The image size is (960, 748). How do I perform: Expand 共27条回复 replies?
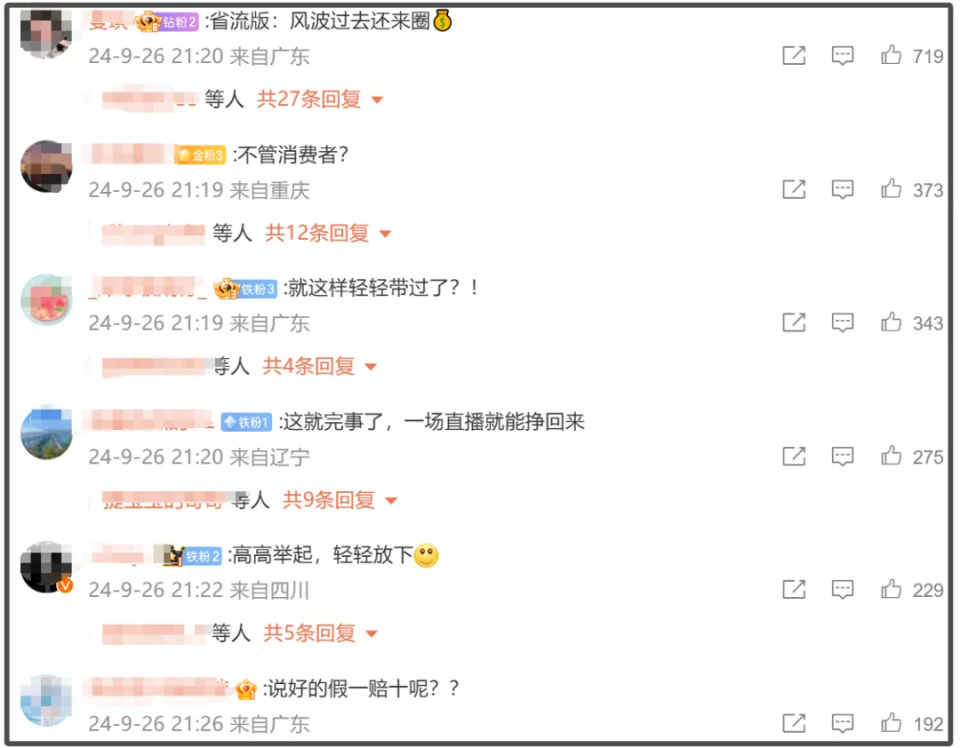(x=320, y=99)
